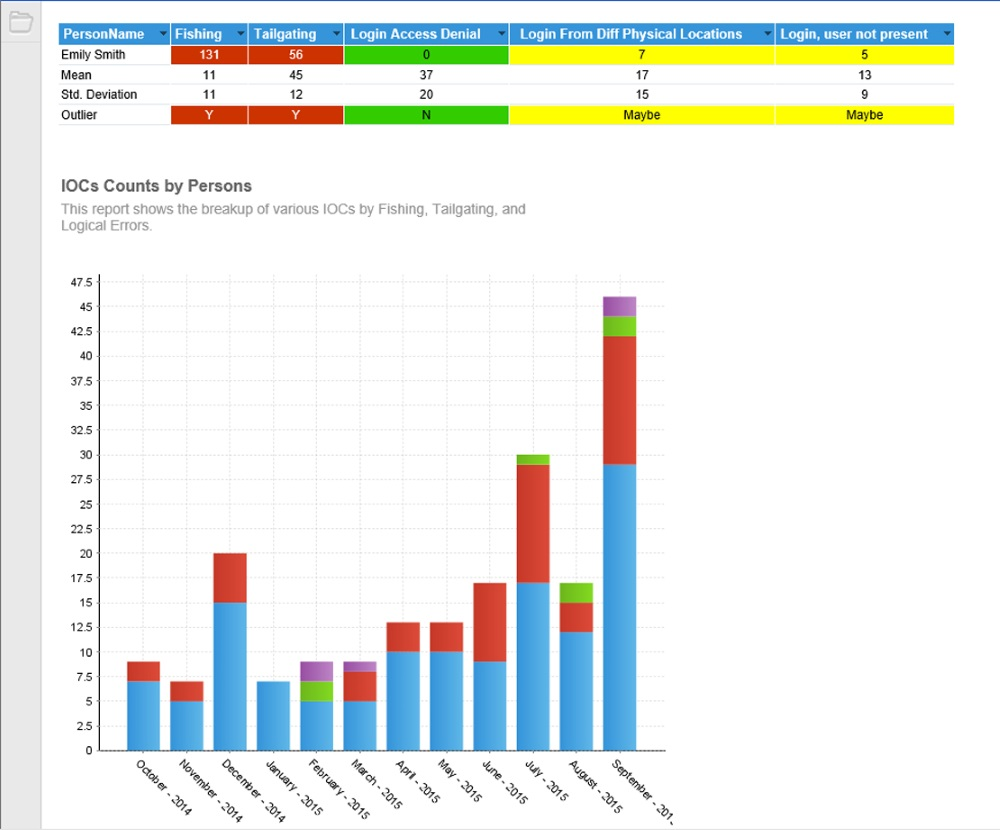
Task: Select the Emily Smith name cell
Action: pos(93,54)
